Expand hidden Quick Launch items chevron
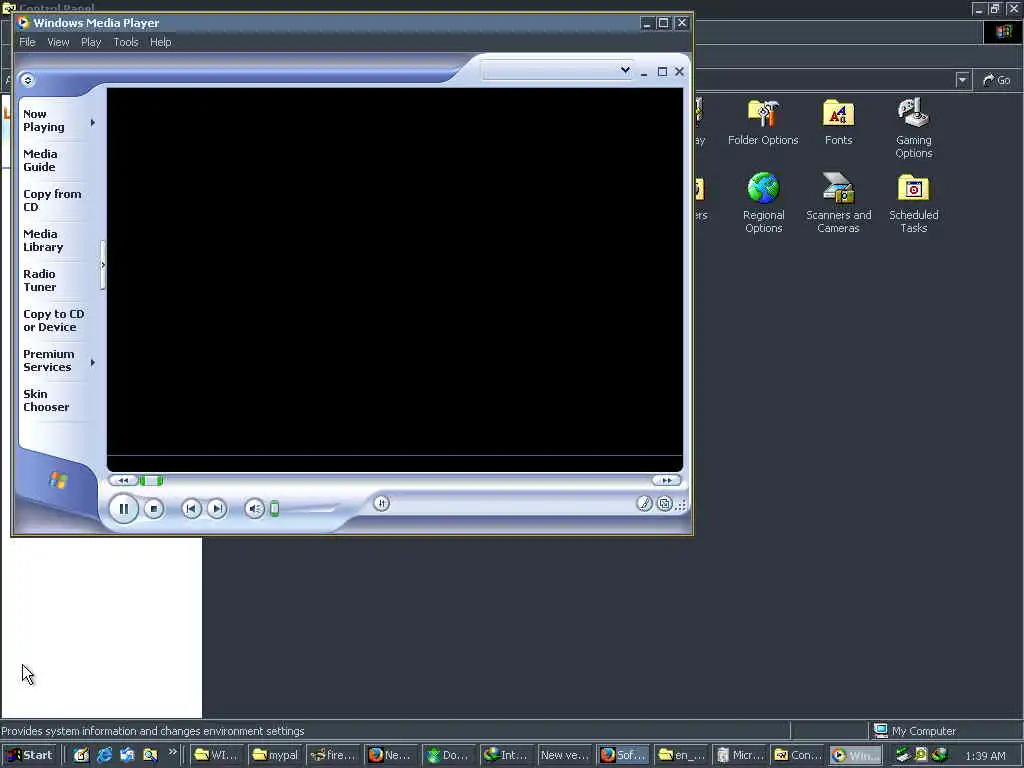The image size is (1024, 768). (x=172, y=752)
